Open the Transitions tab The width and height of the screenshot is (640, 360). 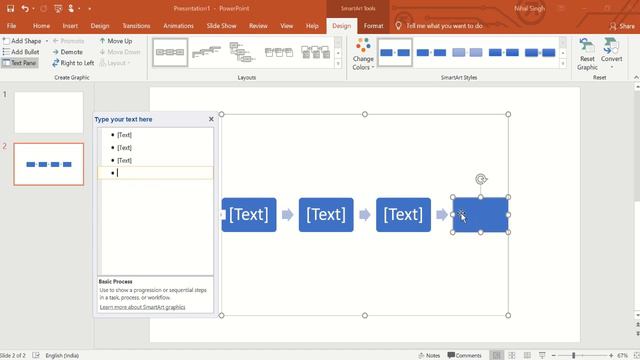pos(136,26)
